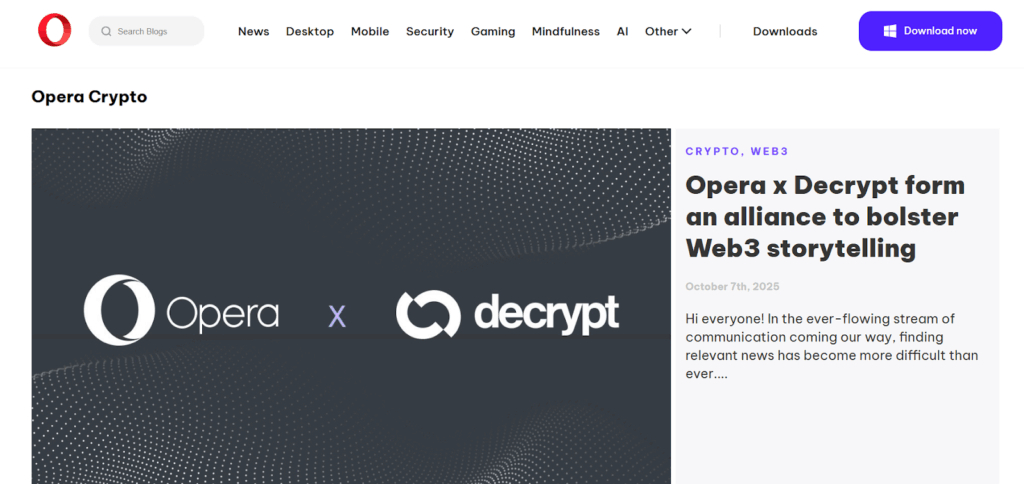
Task: Click the magnifying glass search icon
Action: pyautogui.click(x=106, y=31)
